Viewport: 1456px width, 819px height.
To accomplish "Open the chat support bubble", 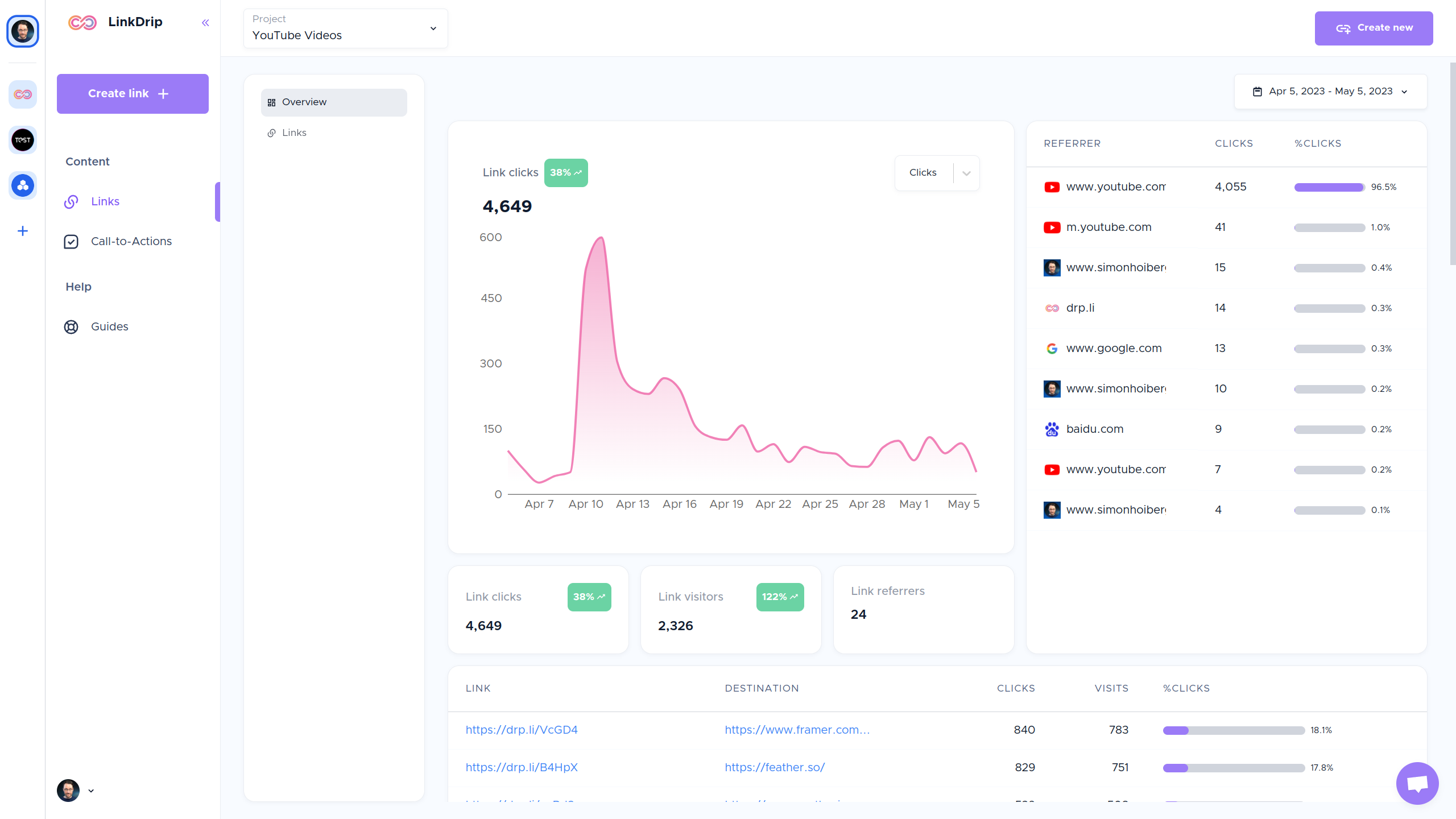I will (x=1417, y=783).
